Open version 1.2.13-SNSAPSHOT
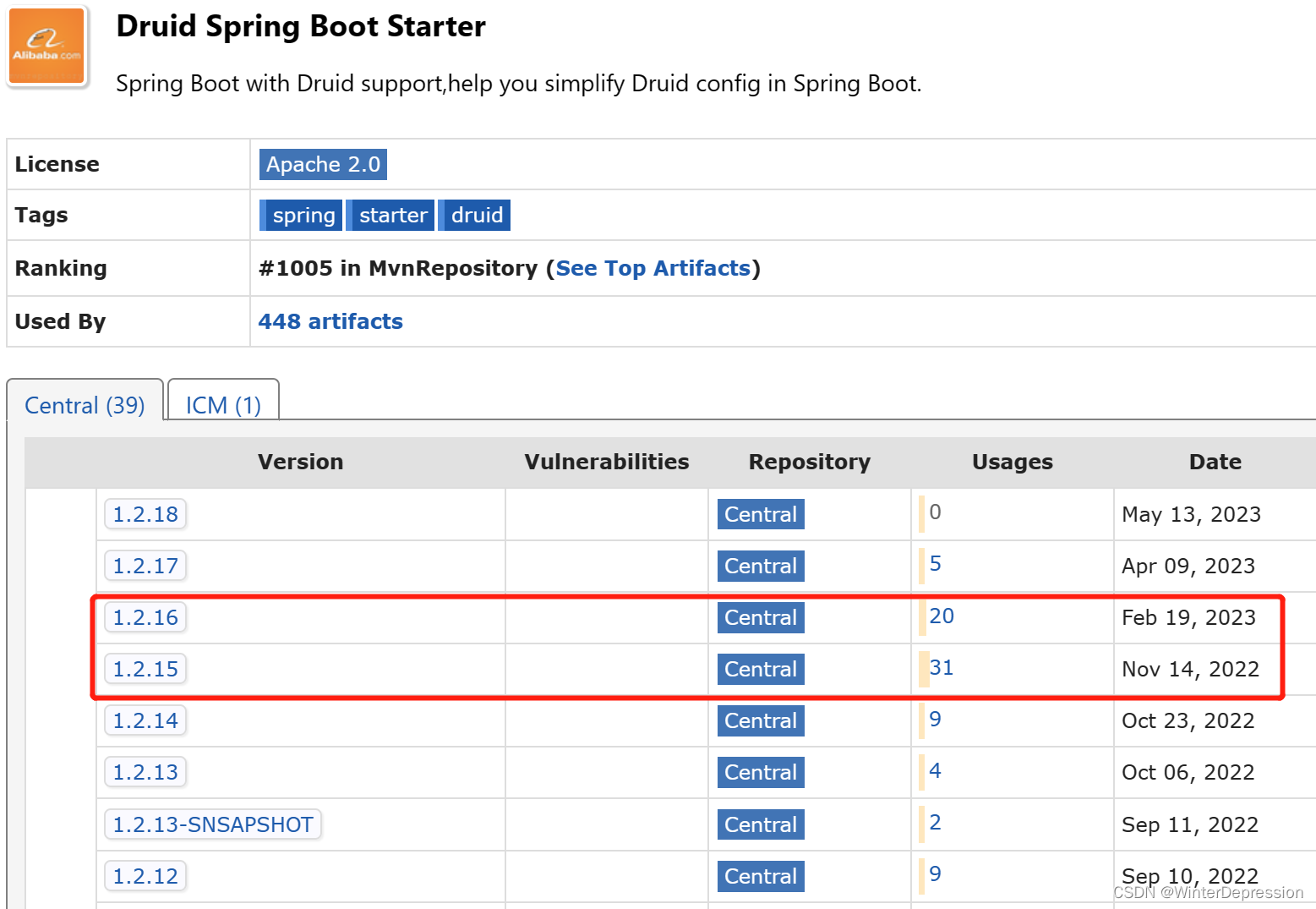The image size is (1316, 909). pos(213,824)
